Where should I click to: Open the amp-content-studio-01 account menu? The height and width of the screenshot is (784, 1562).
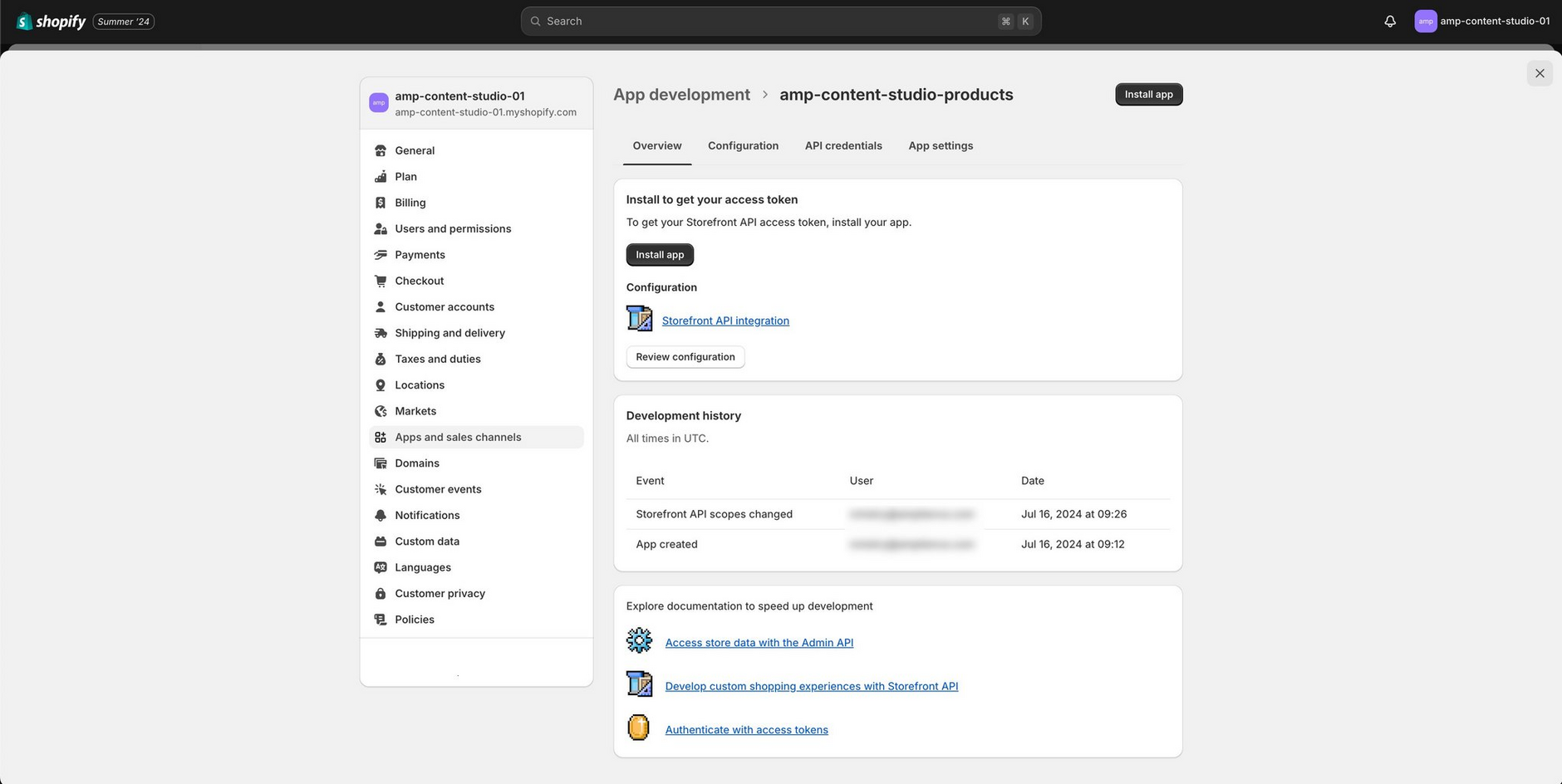click(1482, 22)
